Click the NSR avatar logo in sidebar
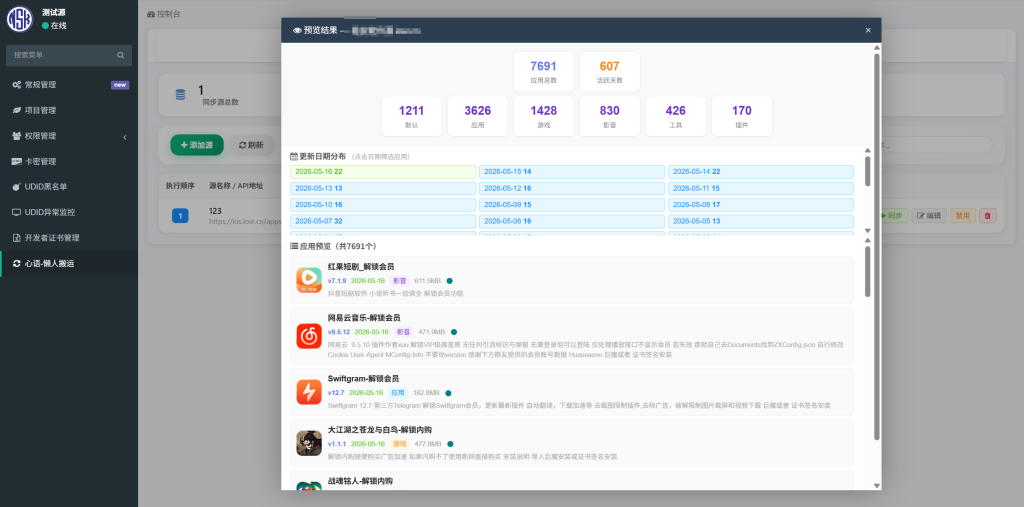Screen dimensions: 1024x507 [20, 19]
